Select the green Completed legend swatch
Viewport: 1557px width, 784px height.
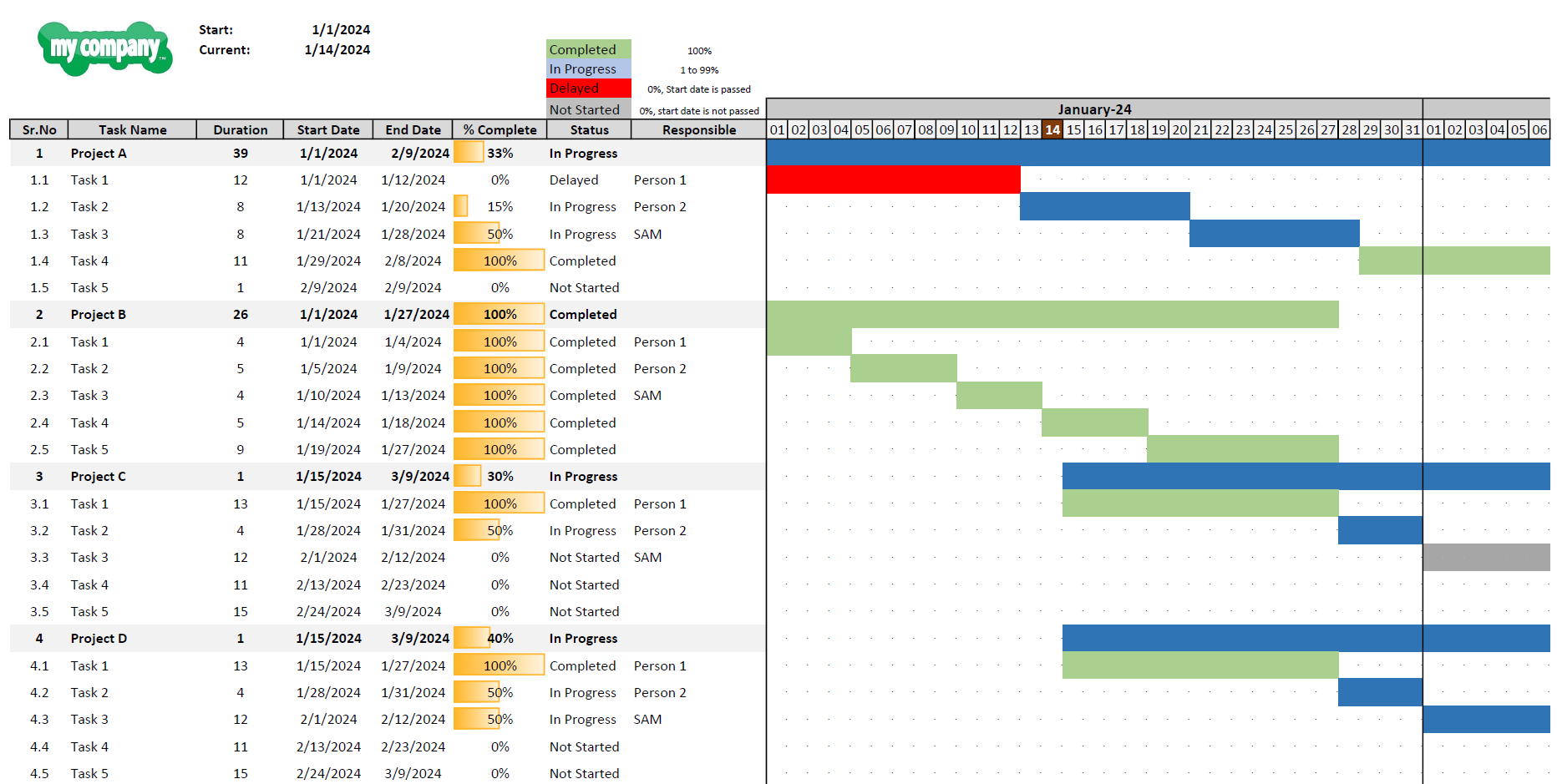(x=587, y=49)
